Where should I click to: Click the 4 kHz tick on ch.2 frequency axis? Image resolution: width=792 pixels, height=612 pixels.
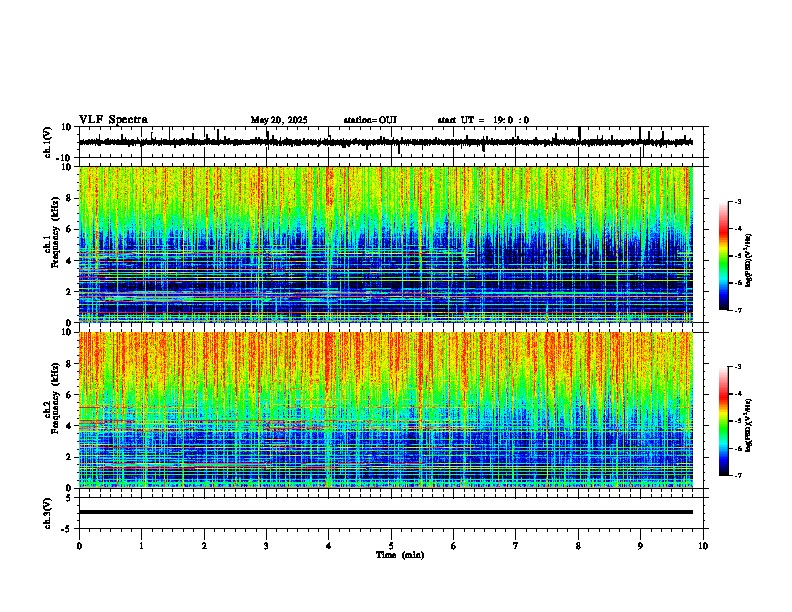[69, 426]
